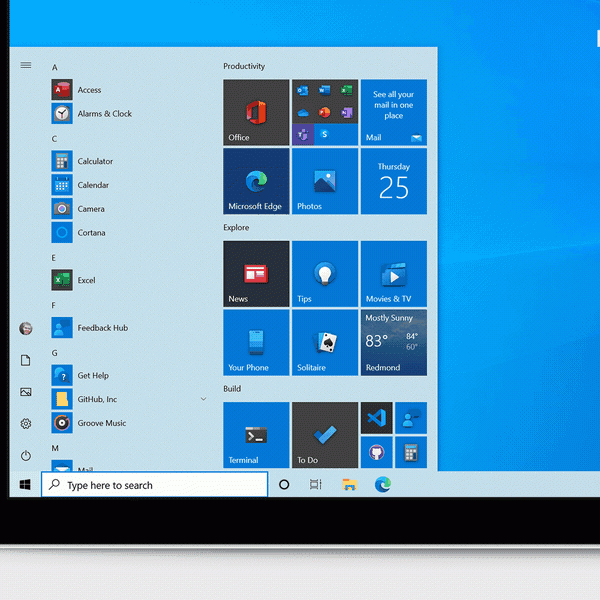The height and width of the screenshot is (600, 600).
Task: Open the Get Help app
Action: coord(130,375)
